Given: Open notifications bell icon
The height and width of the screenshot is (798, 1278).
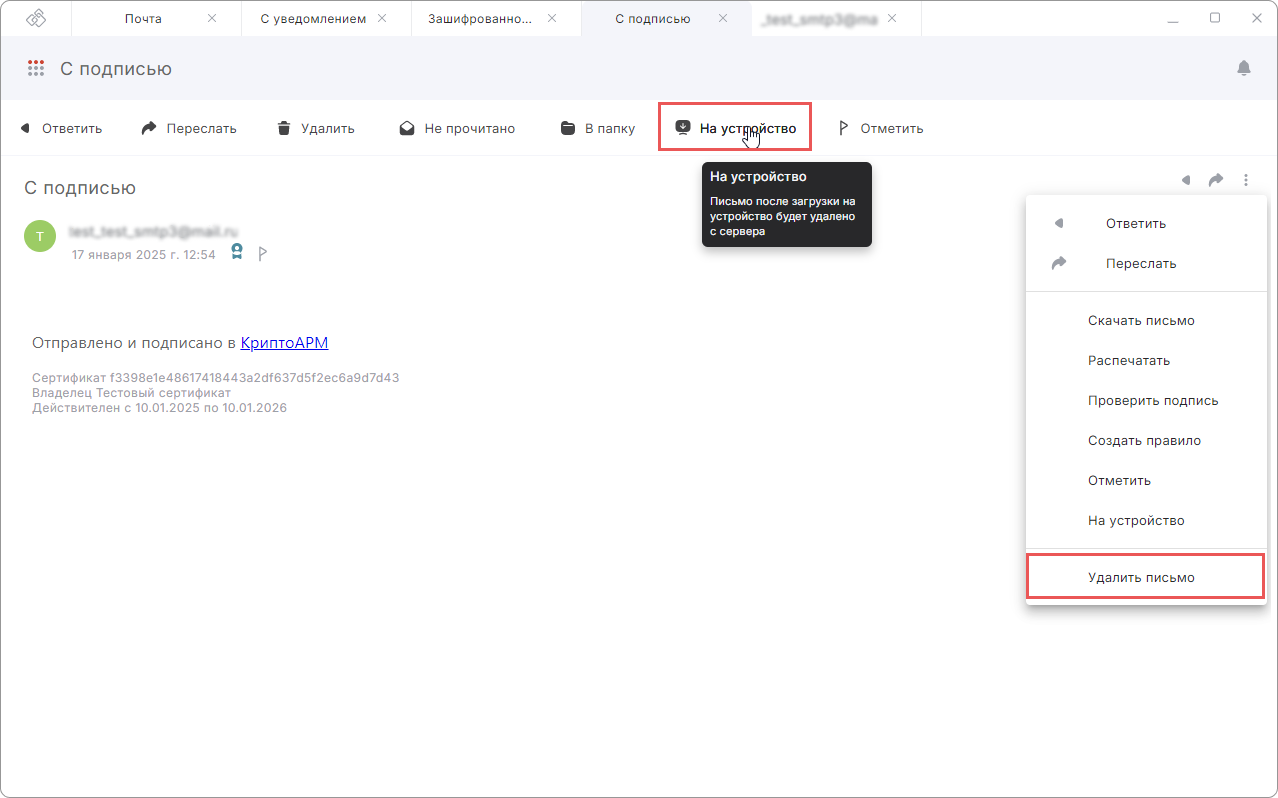Looking at the screenshot, I should tap(1244, 68).
